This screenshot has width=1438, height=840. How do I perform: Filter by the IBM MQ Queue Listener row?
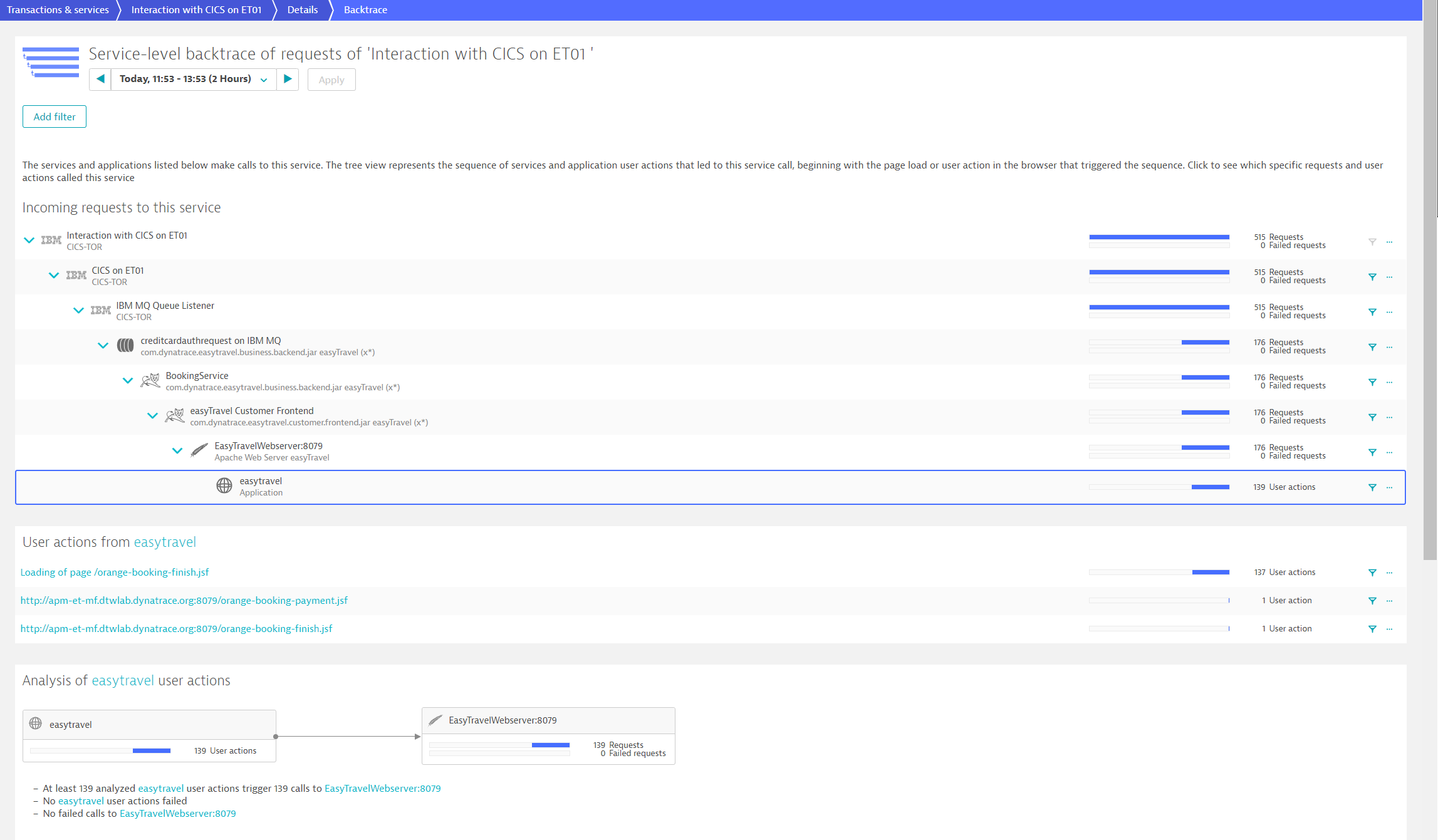(x=1372, y=312)
